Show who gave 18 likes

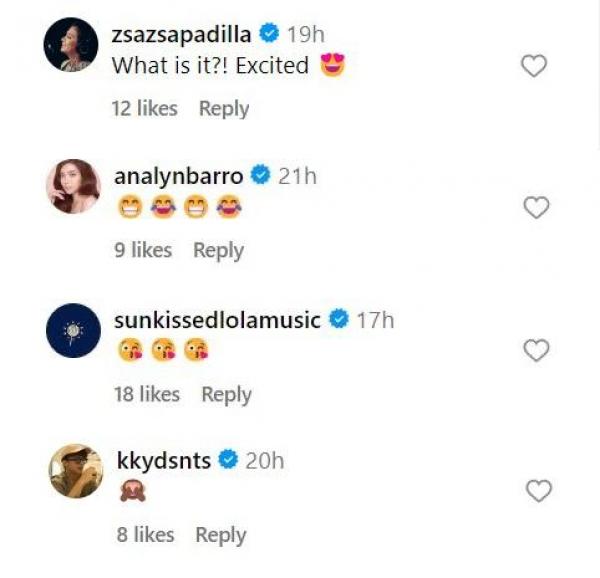(147, 394)
